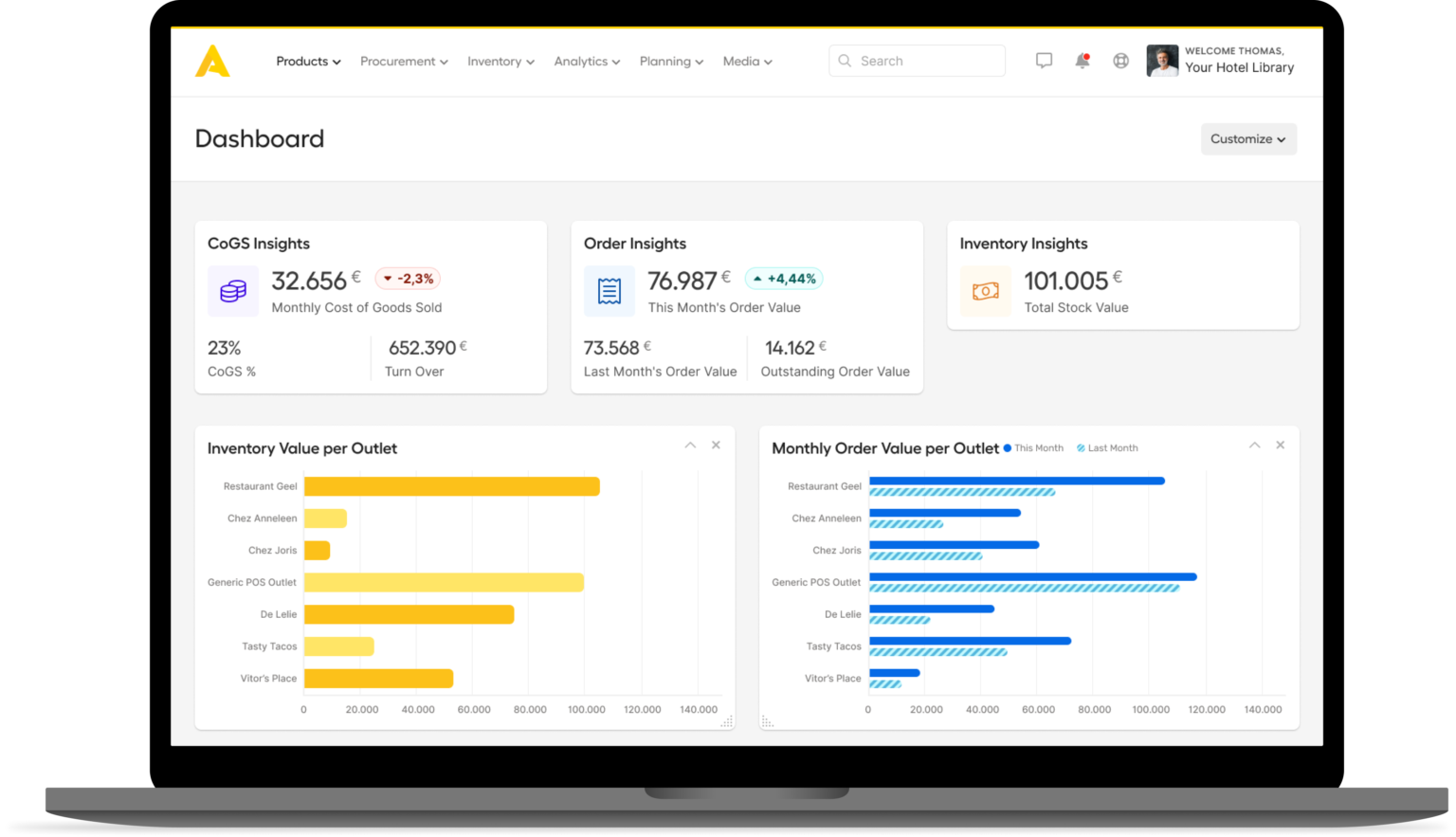
Task: Open the chat messages icon
Action: [x=1044, y=60]
